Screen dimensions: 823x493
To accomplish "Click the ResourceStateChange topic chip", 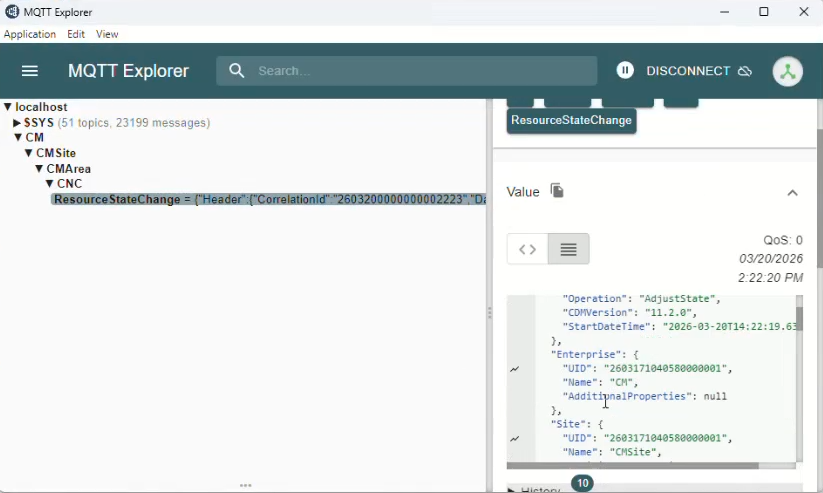I will click(571, 120).
